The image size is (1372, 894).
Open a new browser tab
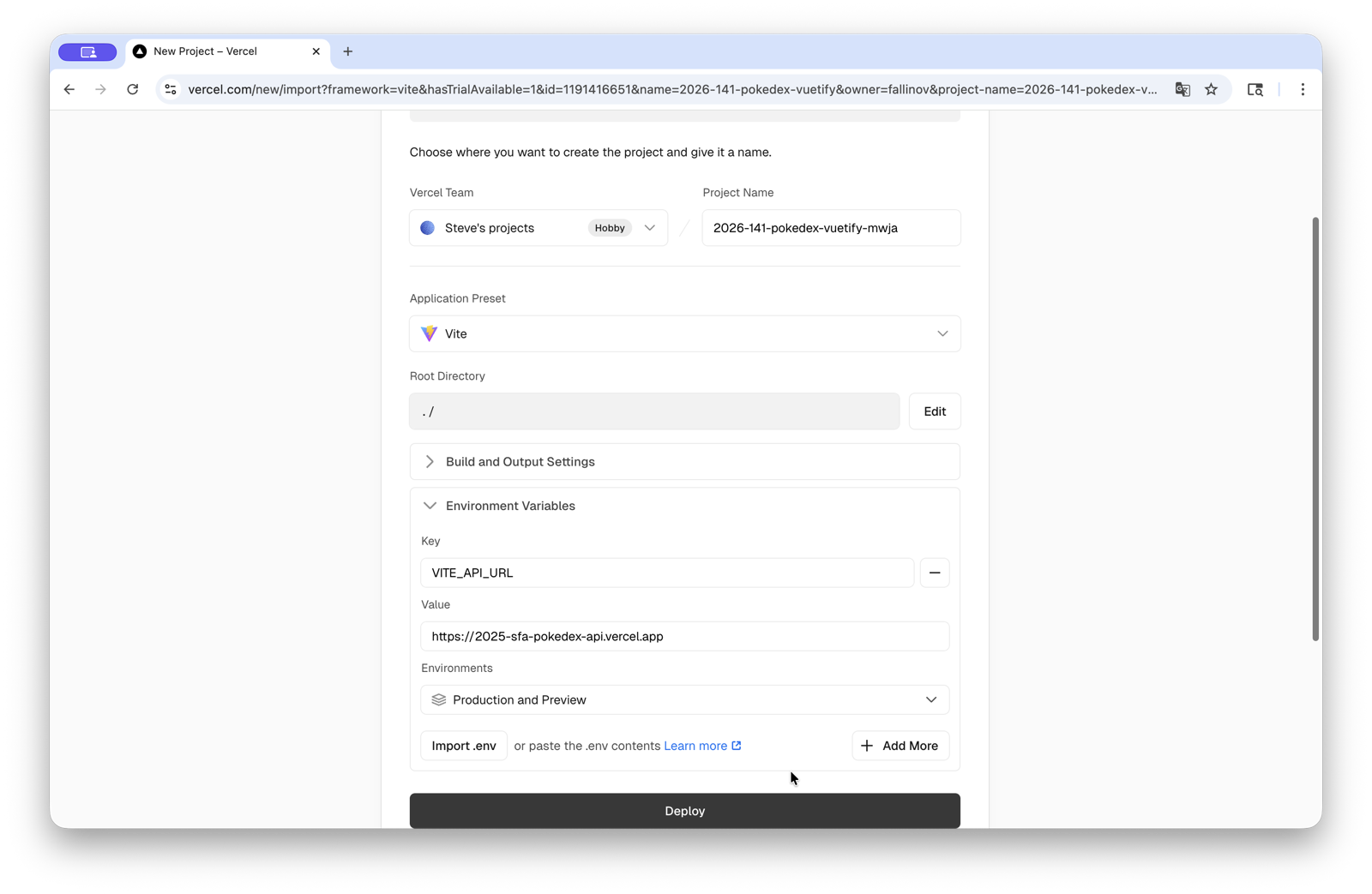[x=348, y=51]
